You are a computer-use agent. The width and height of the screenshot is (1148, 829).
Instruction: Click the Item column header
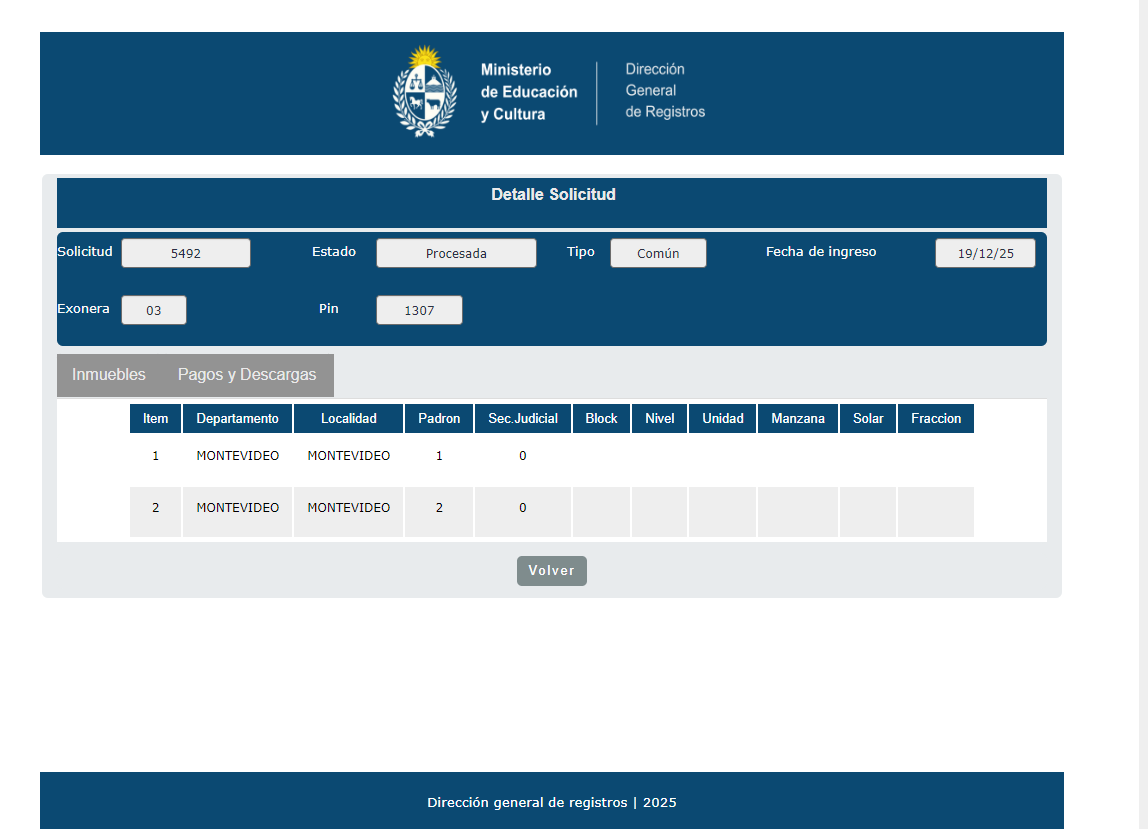(155, 419)
